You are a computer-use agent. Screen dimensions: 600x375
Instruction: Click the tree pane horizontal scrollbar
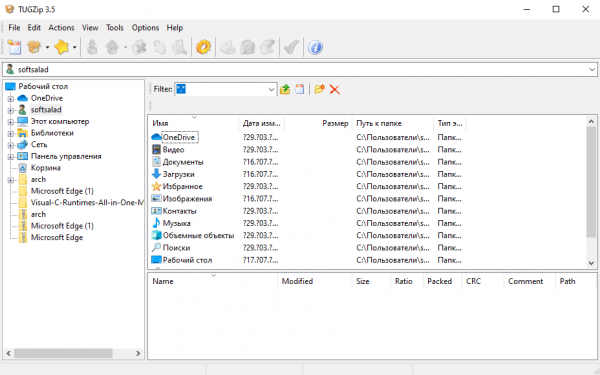click(x=63, y=354)
